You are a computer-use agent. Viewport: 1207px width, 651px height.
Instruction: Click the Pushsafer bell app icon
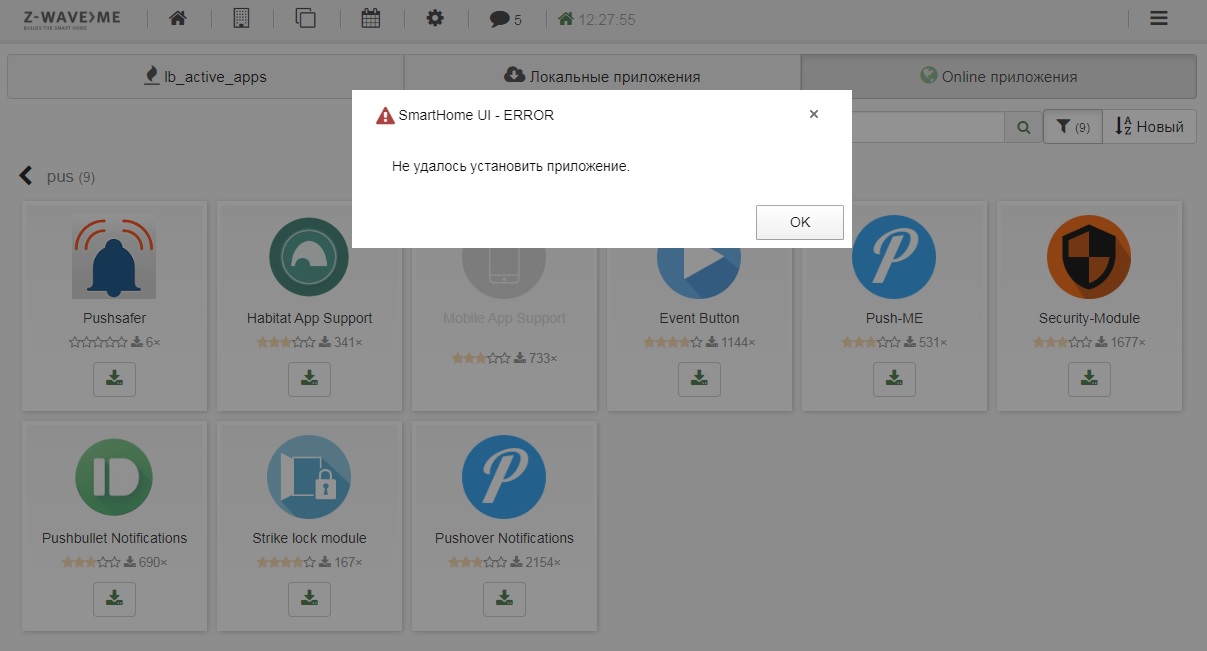[114, 258]
